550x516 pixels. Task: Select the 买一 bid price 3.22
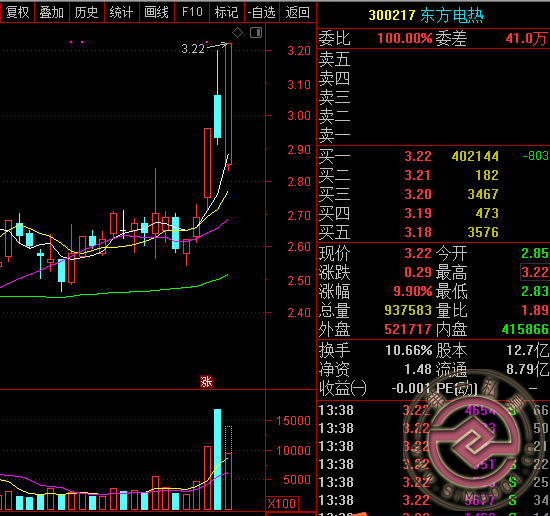tap(418, 156)
